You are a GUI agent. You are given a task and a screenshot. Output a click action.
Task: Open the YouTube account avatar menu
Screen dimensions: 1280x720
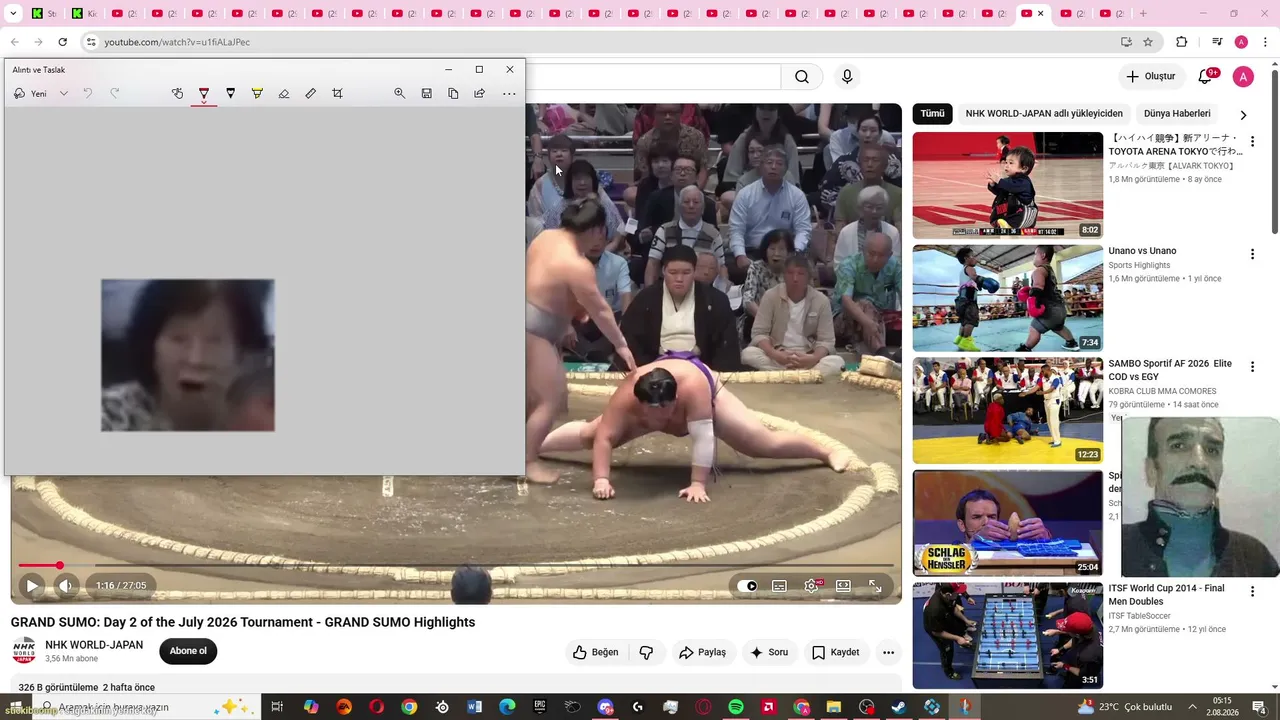click(1243, 77)
